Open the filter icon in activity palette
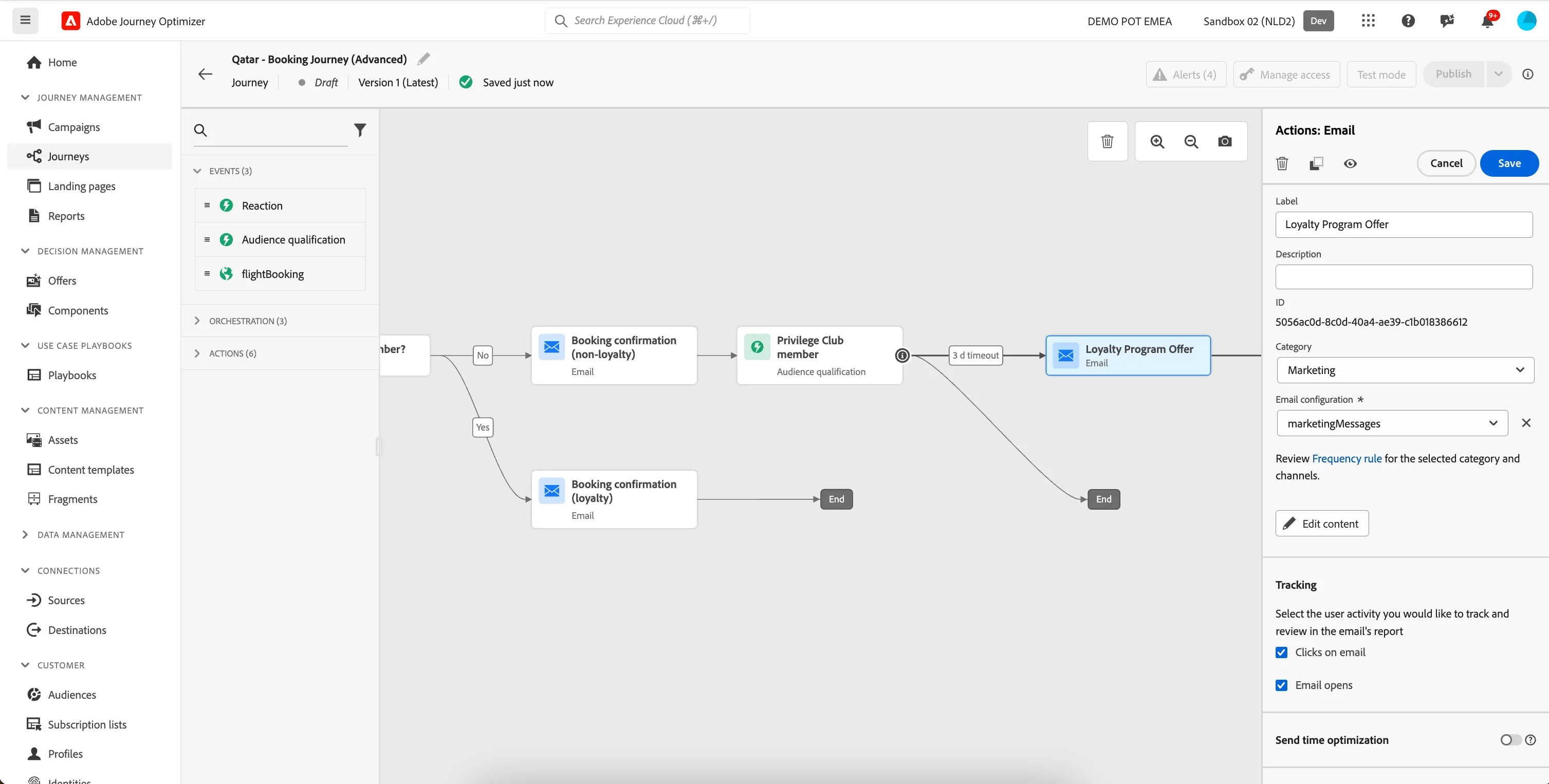Viewport: 1549px width, 784px height. (360, 130)
